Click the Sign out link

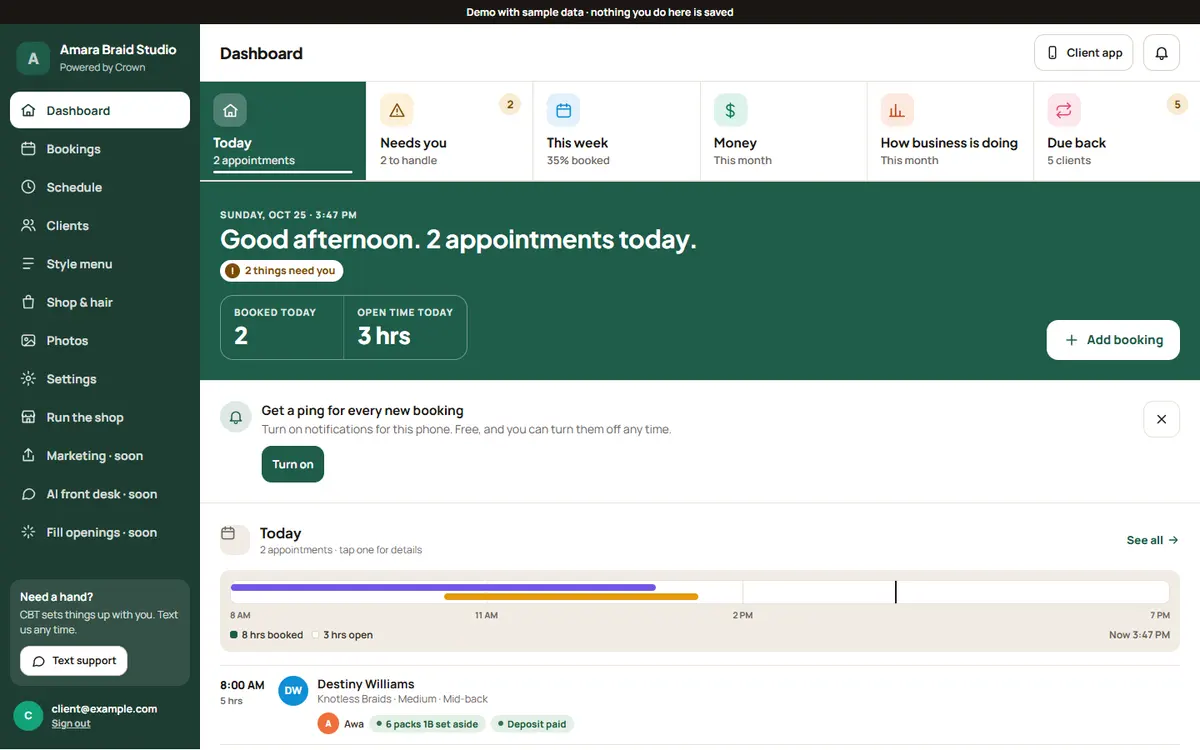(x=71, y=723)
